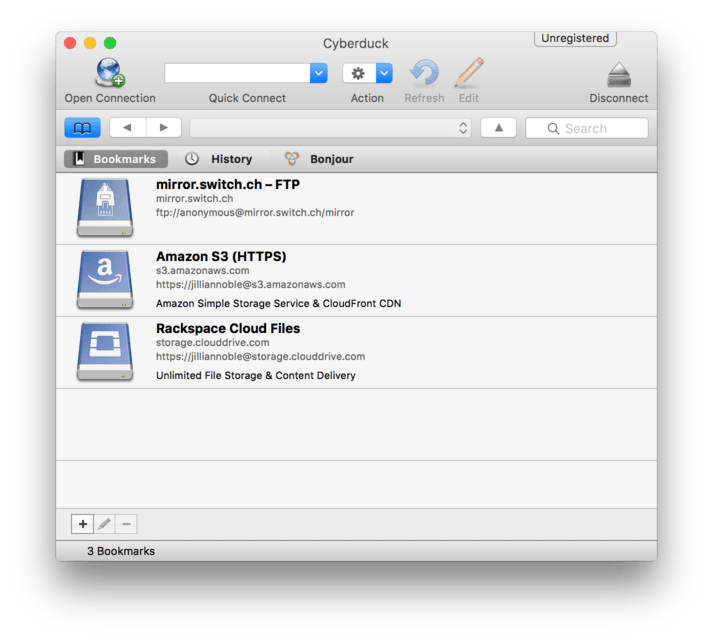Select the Amazon S3 (HTTPS) bookmark title
Image resolution: width=713 pixels, height=641 pixels.
pos(221,256)
